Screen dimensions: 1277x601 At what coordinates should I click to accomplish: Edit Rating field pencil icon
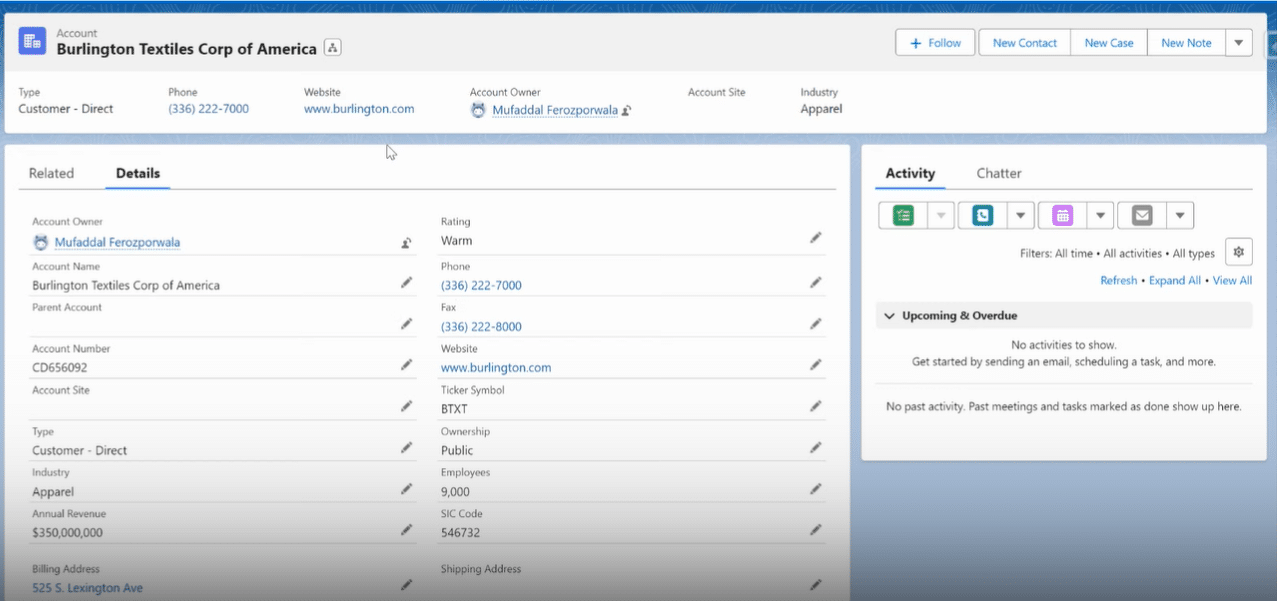(x=816, y=238)
